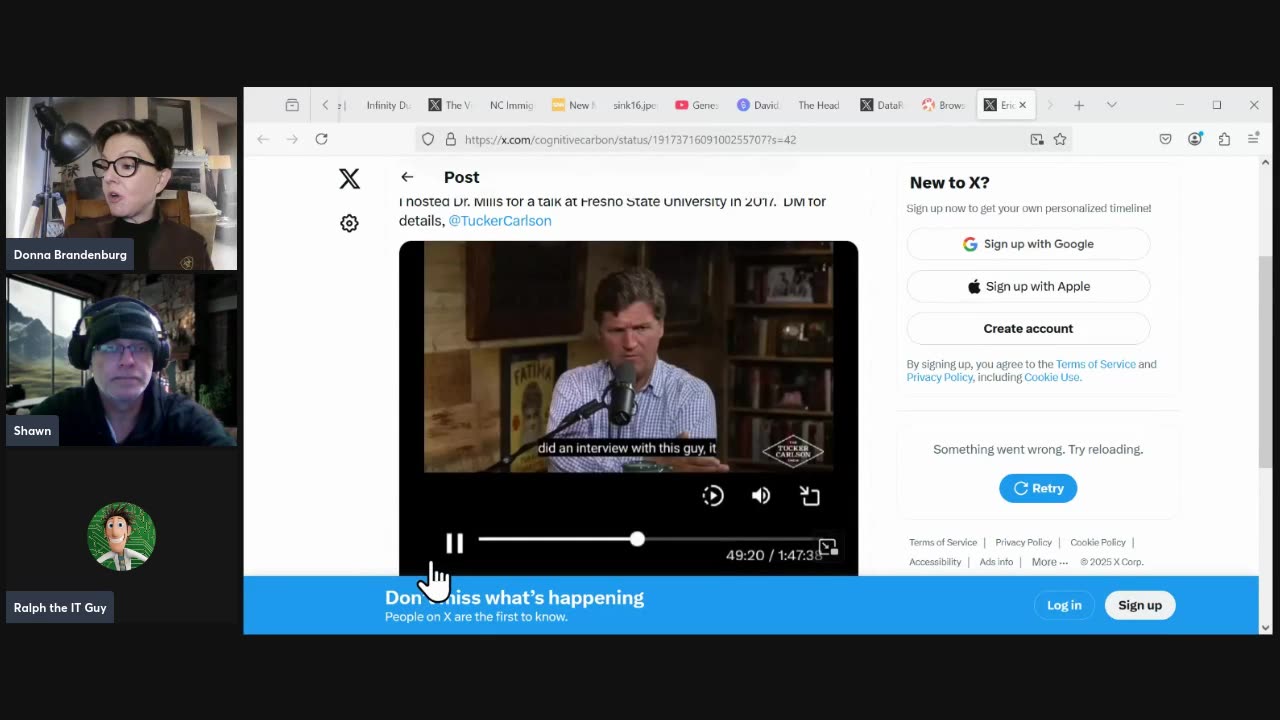
Task: Switch to the DataR tab
Action: coord(881,105)
